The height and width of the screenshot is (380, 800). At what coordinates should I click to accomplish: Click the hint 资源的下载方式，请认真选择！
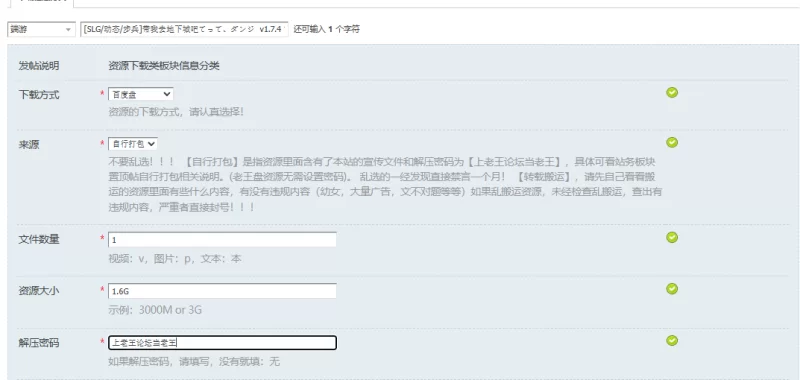[176, 112]
